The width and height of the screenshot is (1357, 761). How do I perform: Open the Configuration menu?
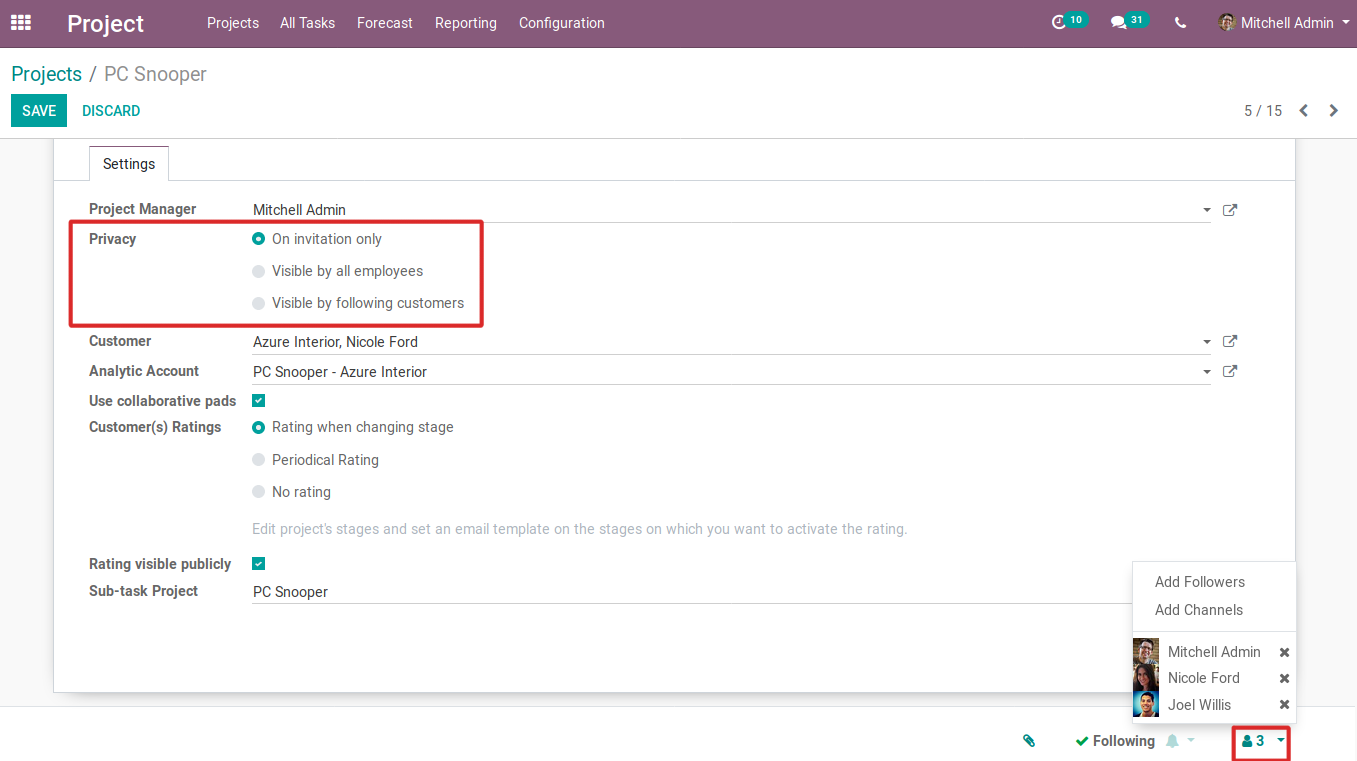[x=562, y=22]
